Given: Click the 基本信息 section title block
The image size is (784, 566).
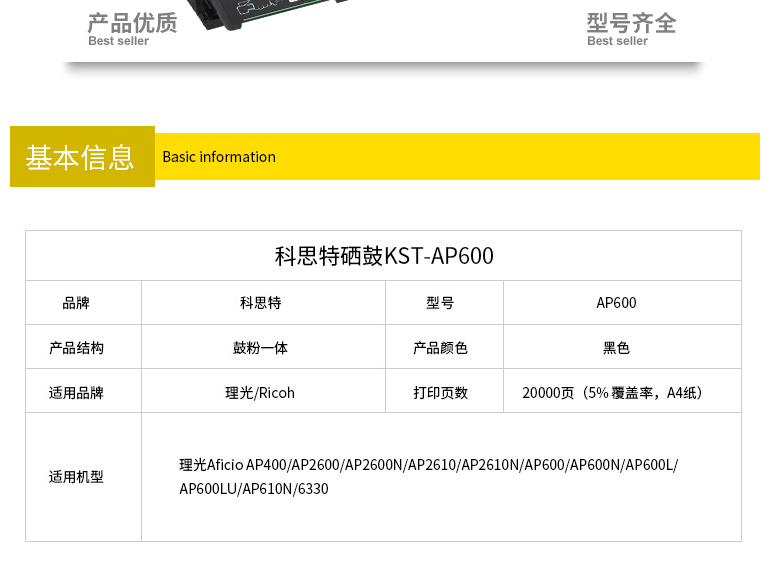Looking at the screenshot, I should (82, 156).
